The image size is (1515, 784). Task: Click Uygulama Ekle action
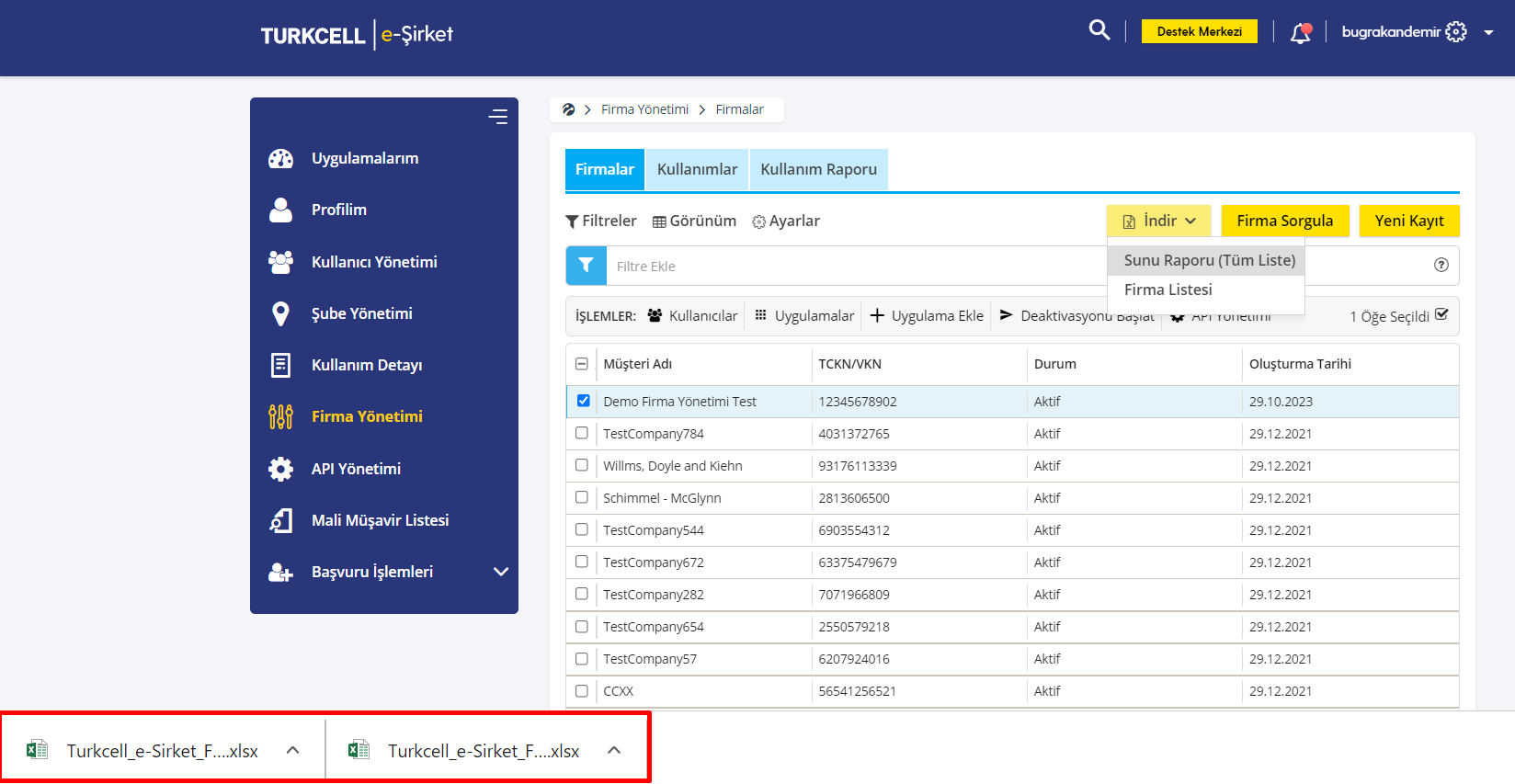927,315
